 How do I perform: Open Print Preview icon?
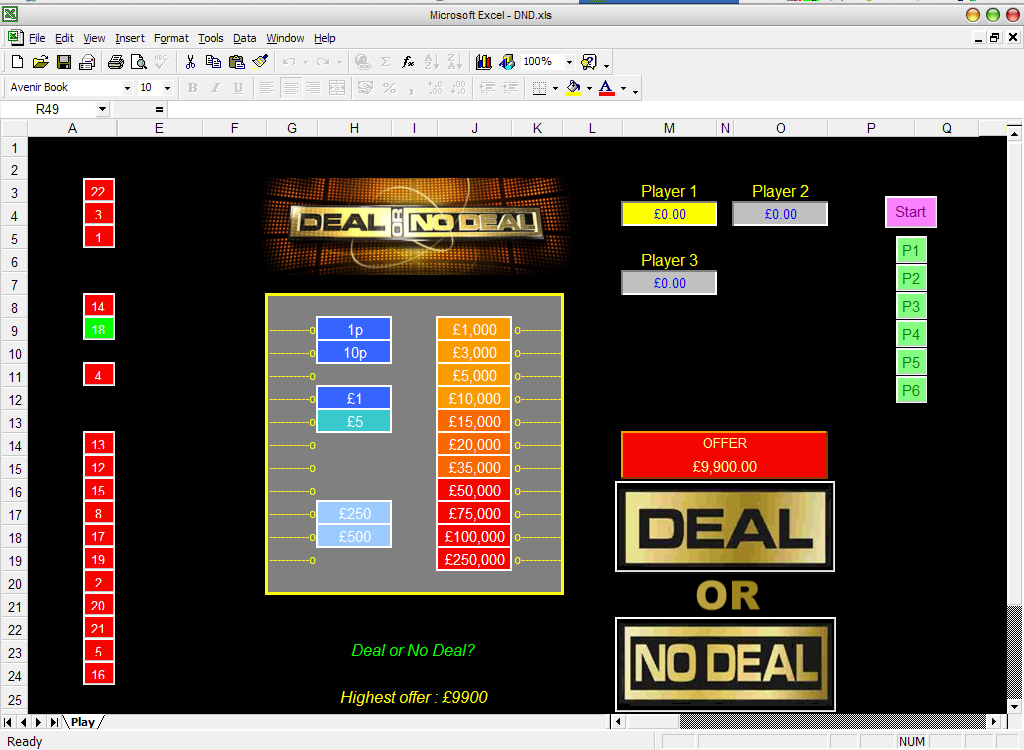pos(138,62)
